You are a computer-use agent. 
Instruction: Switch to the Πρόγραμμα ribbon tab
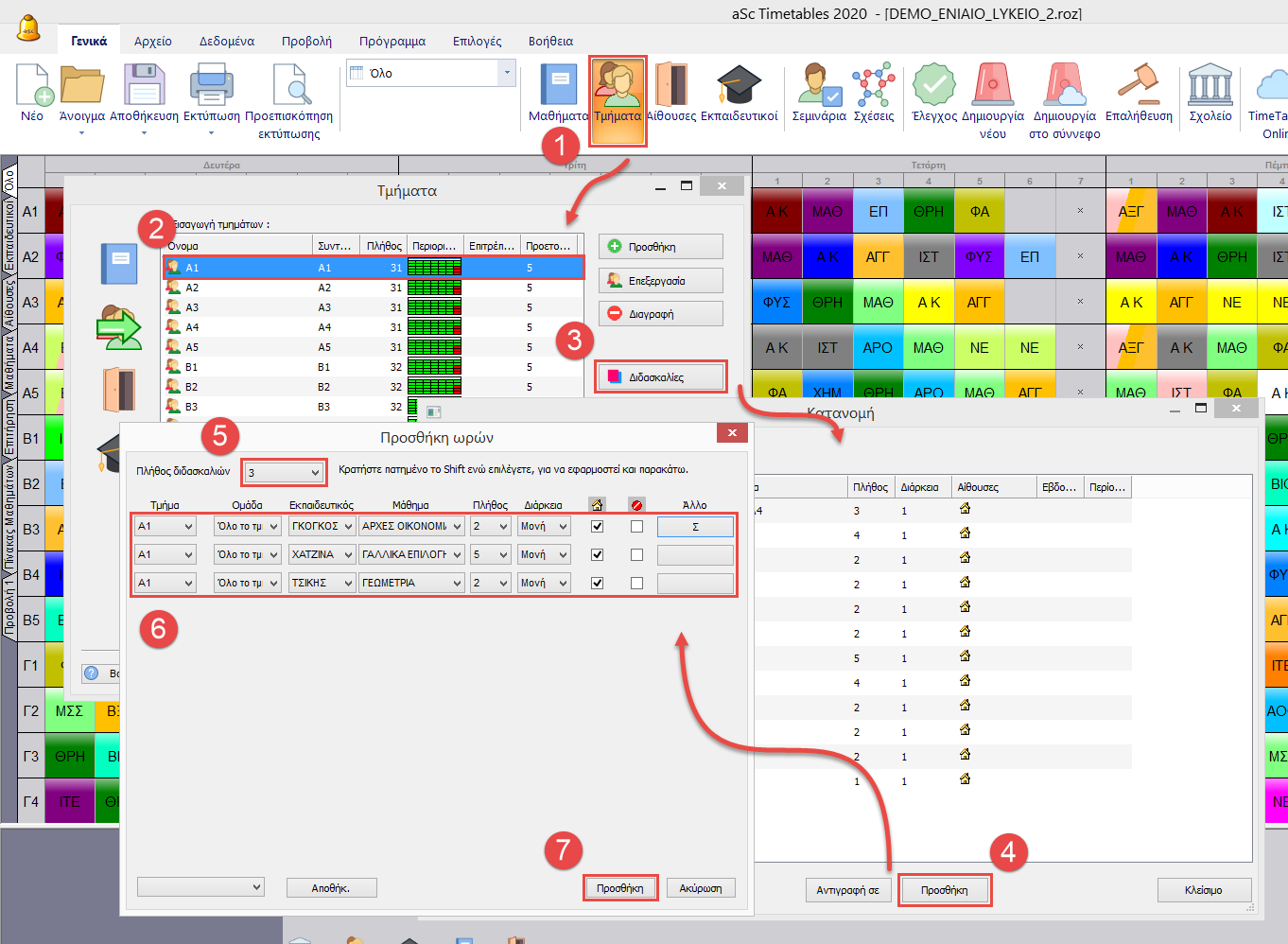(392, 41)
